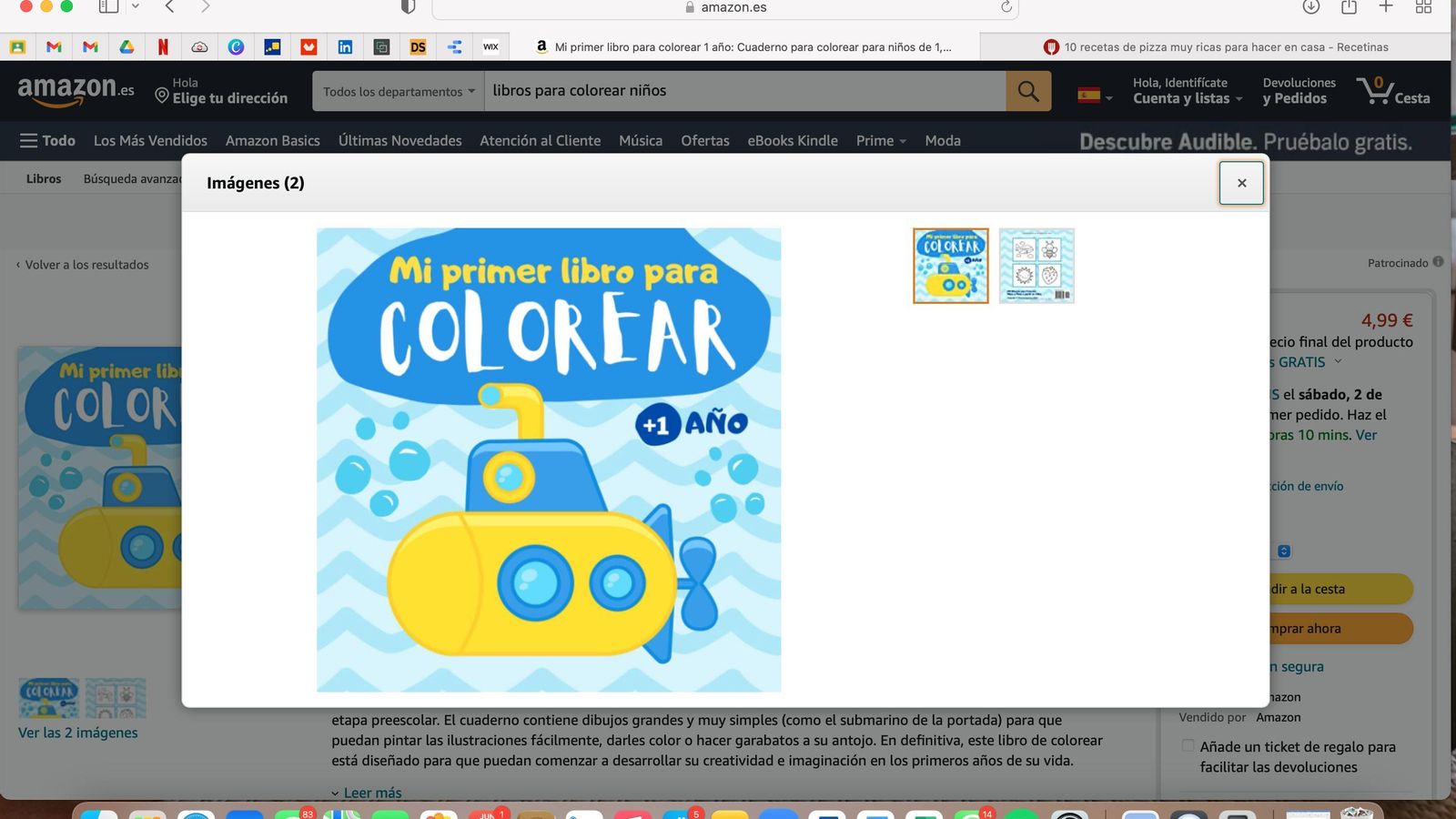Open the Canva bookmark
1456x819 pixels.
(x=236, y=46)
